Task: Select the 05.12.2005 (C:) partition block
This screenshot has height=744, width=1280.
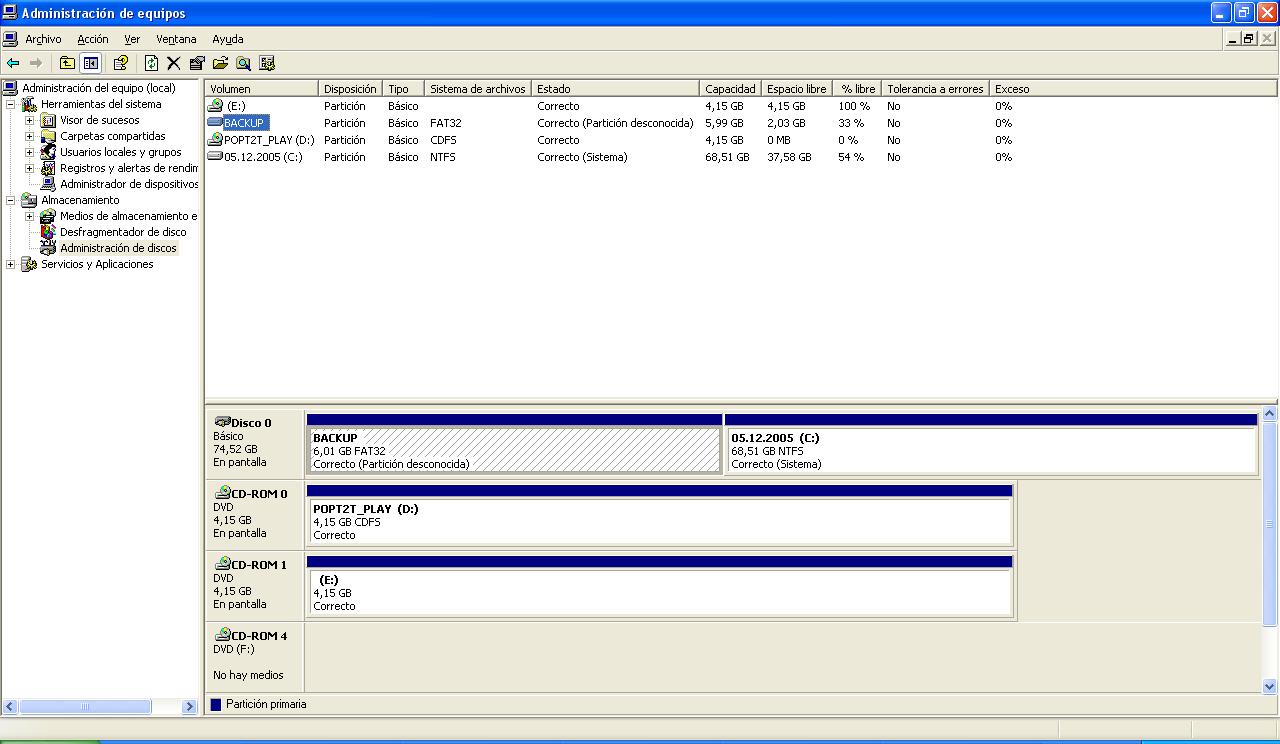Action: pyautogui.click(x=990, y=451)
